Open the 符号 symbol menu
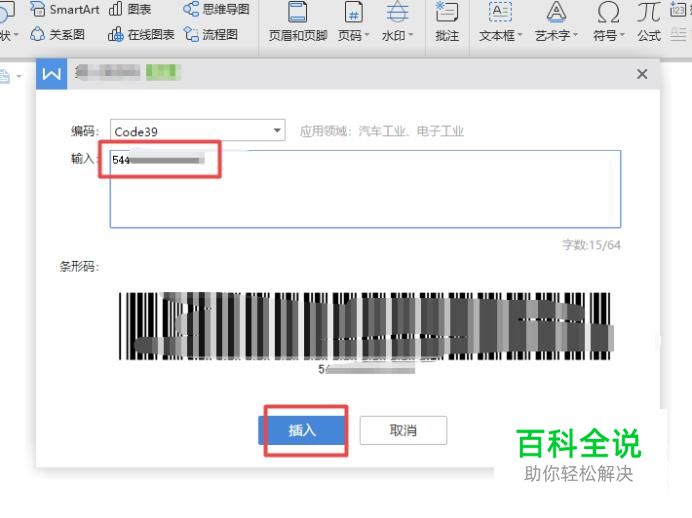692x518 pixels. click(x=609, y=22)
